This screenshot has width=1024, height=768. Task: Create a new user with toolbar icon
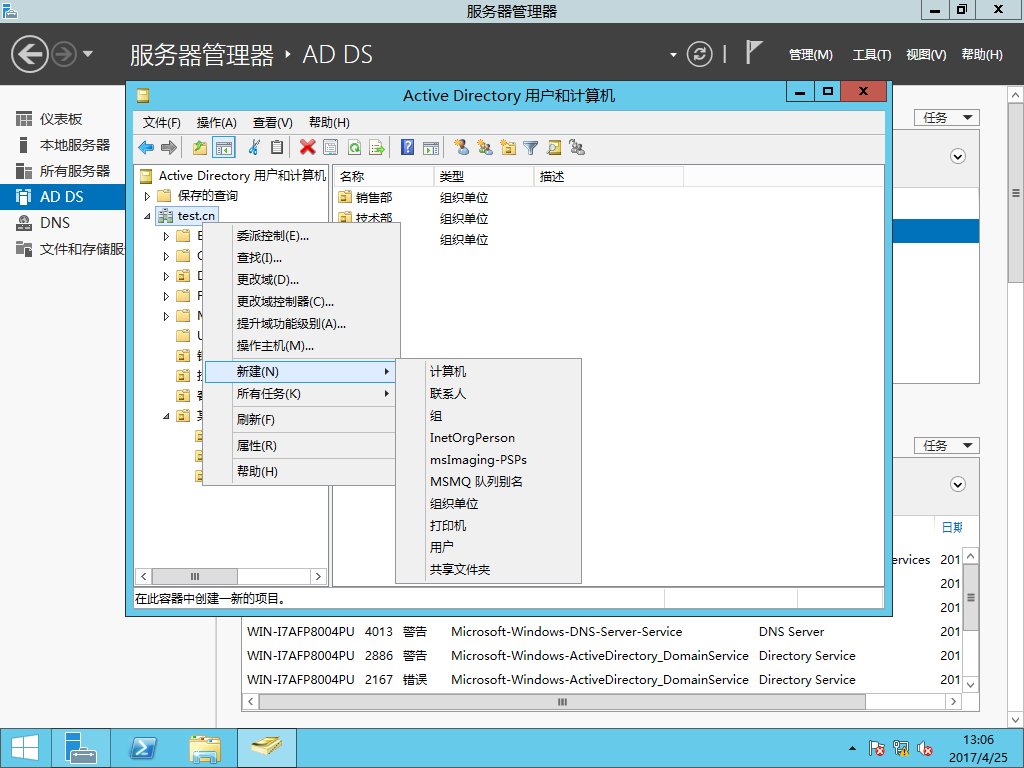tap(462, 148)
